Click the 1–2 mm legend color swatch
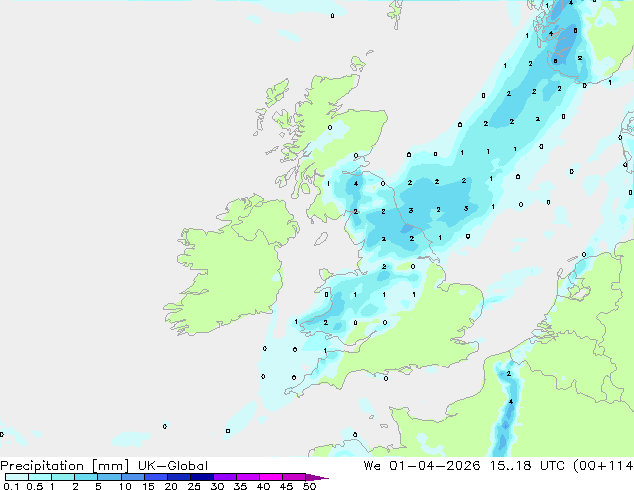 [x=63, y=477]
